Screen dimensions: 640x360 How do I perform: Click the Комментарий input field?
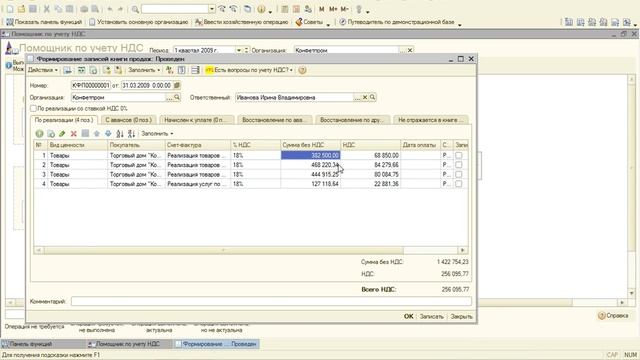tap(271, 301)
